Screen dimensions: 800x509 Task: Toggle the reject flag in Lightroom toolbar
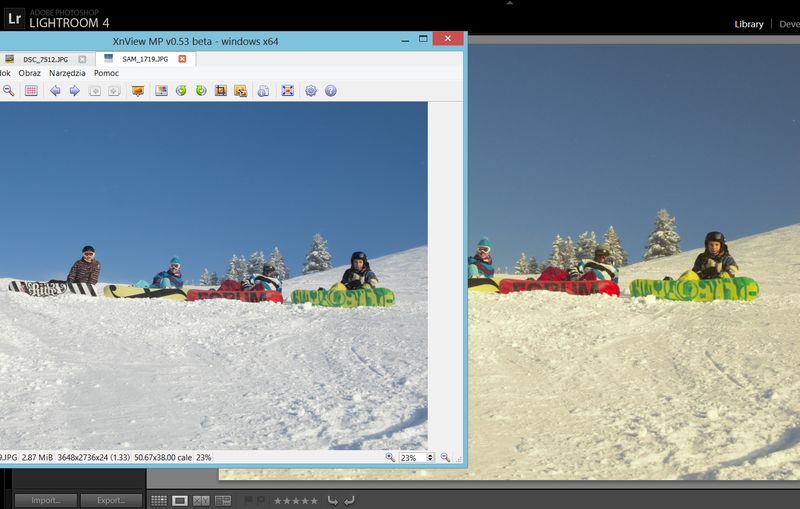(x=260, y=500)
